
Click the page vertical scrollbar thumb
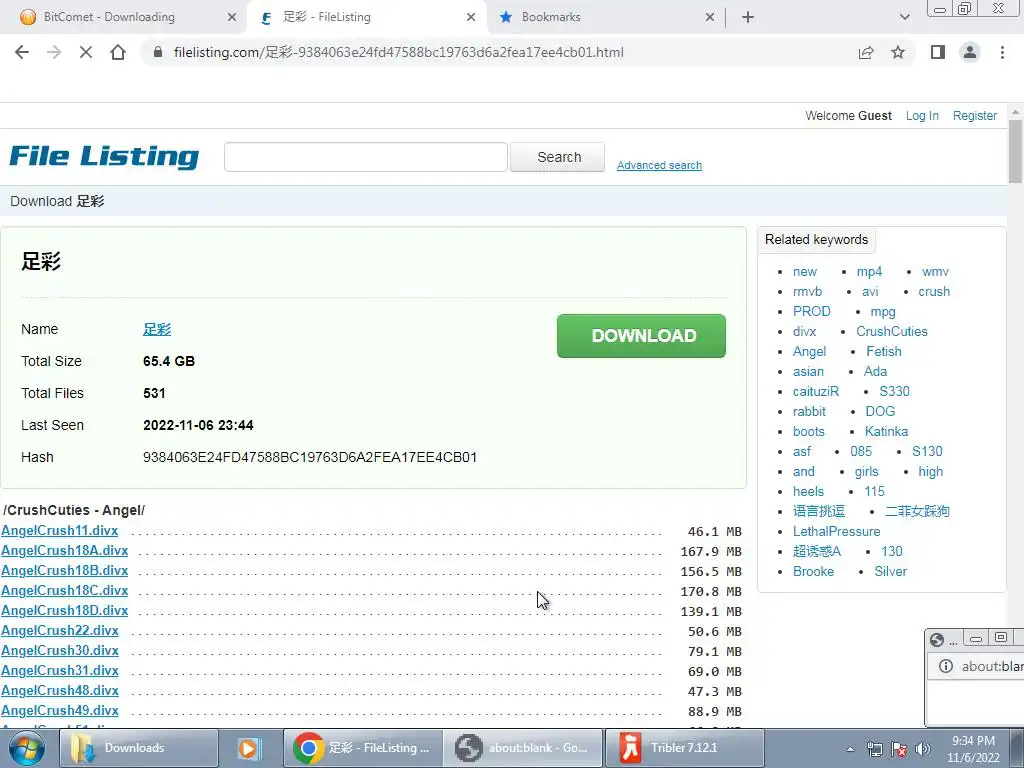pos(1015,152)
